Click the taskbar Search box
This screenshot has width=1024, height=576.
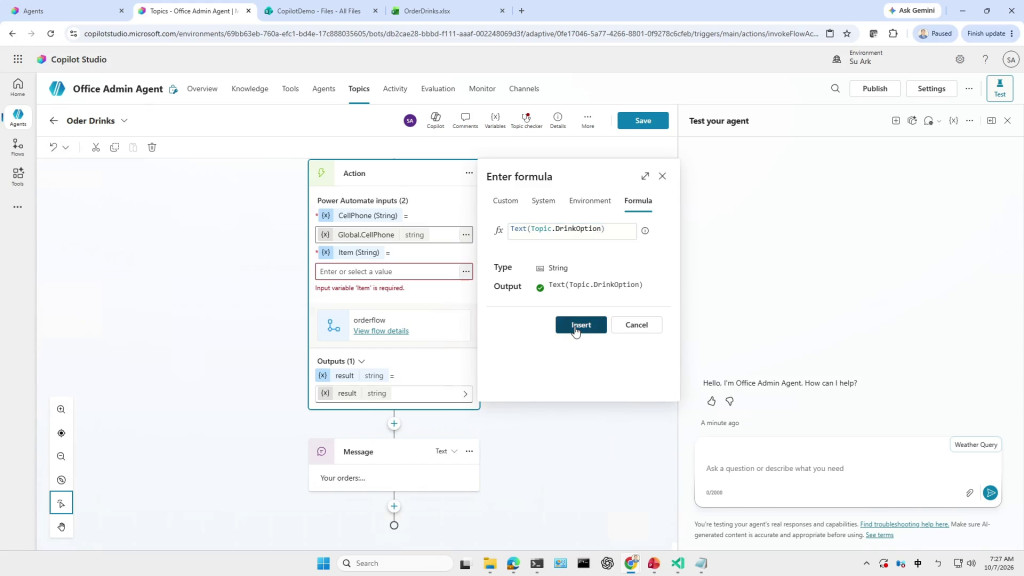(x=395, y=564)
